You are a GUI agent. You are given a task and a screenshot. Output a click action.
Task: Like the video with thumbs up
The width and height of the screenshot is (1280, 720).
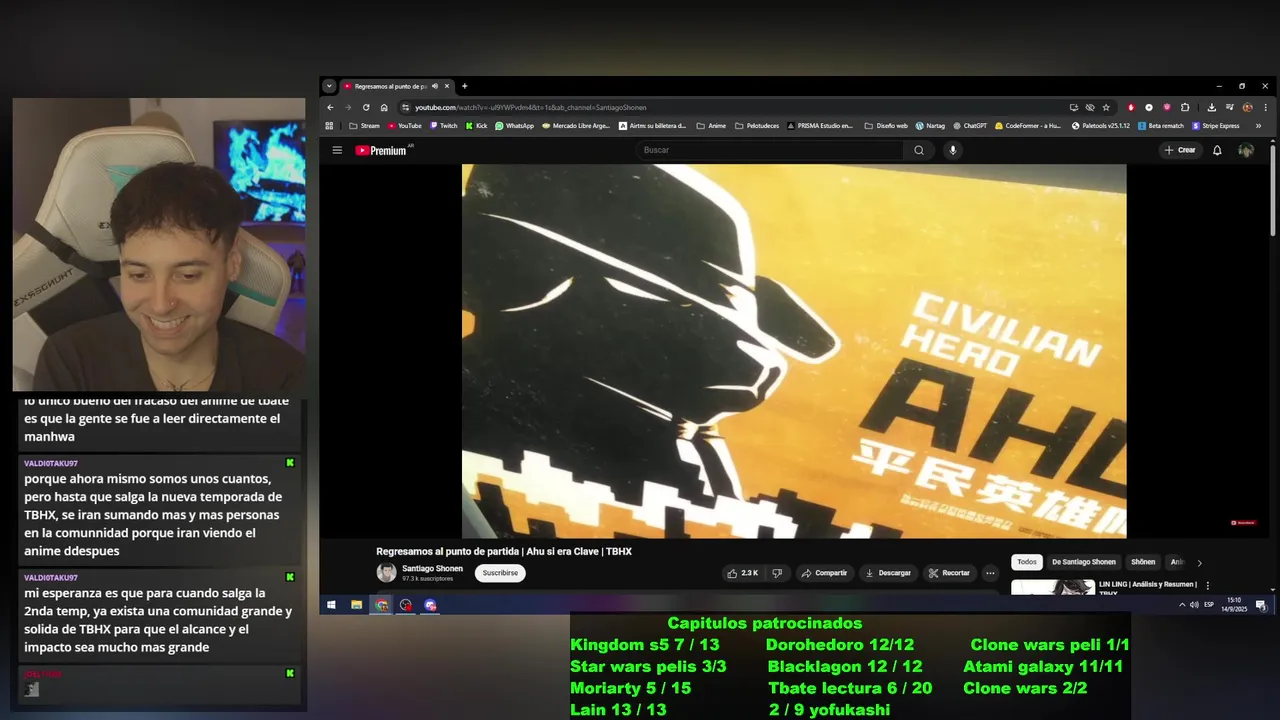[742, 573]
